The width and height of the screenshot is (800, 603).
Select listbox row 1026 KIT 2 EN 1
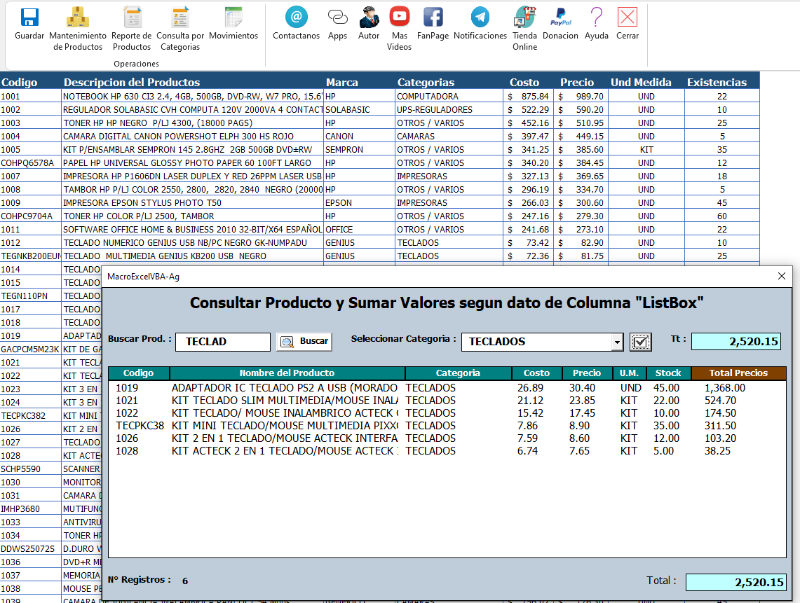[447, 438]
